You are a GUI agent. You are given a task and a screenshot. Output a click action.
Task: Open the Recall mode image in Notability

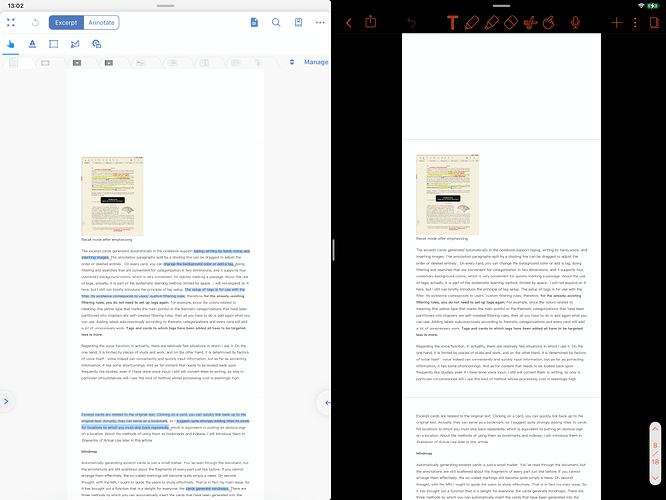tap(448, 195)
